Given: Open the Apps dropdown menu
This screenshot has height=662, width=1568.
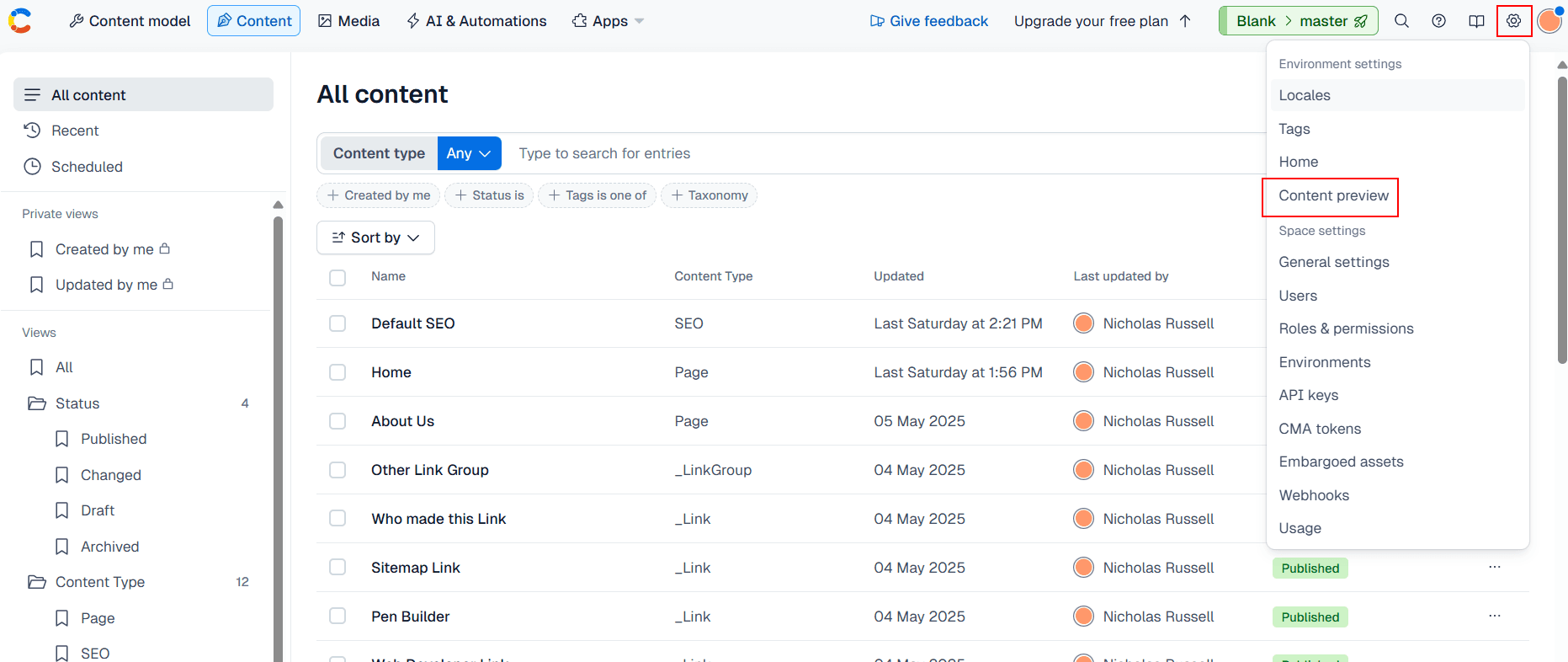Looking at the screenshot, I should tap(608, 21).
